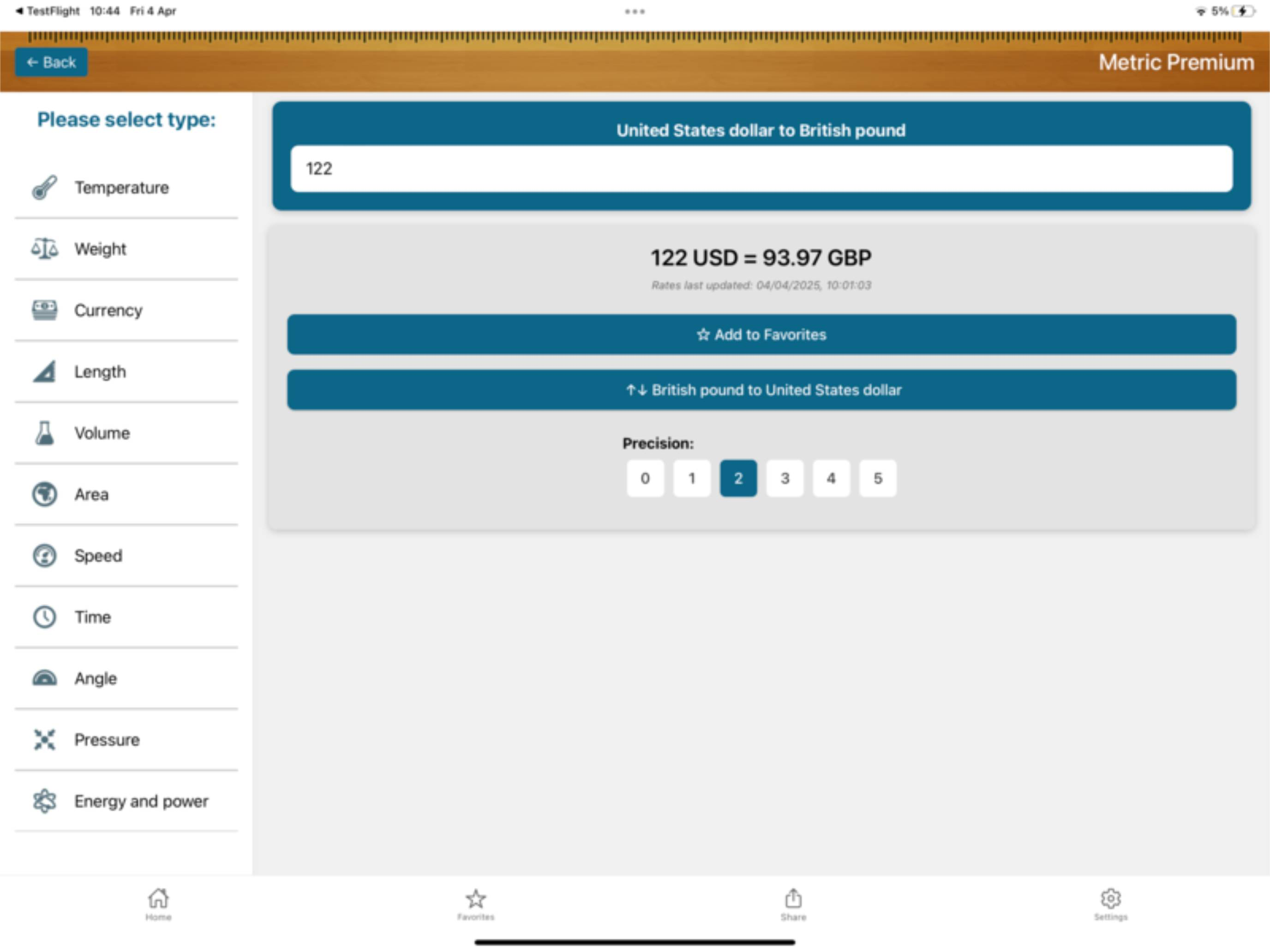
Task: Go back with the Back button
Action: click(51, 62)
